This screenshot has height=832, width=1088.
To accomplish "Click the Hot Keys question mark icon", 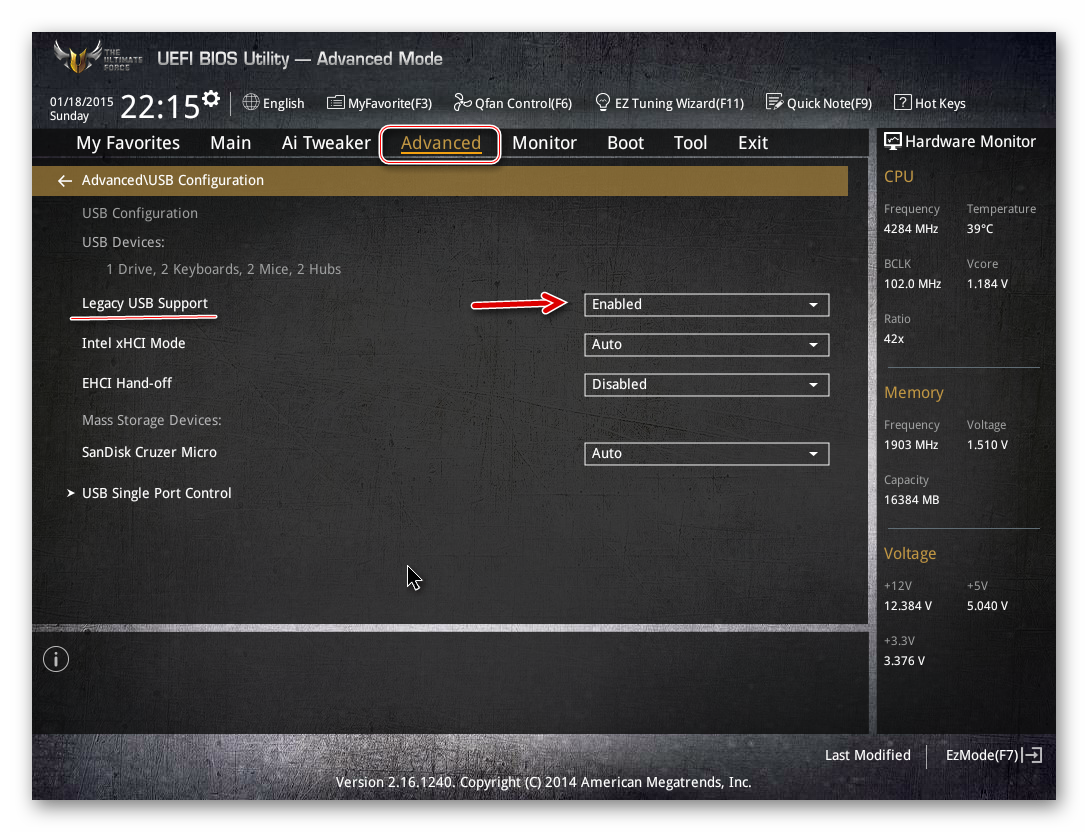I will coord(902,103).
